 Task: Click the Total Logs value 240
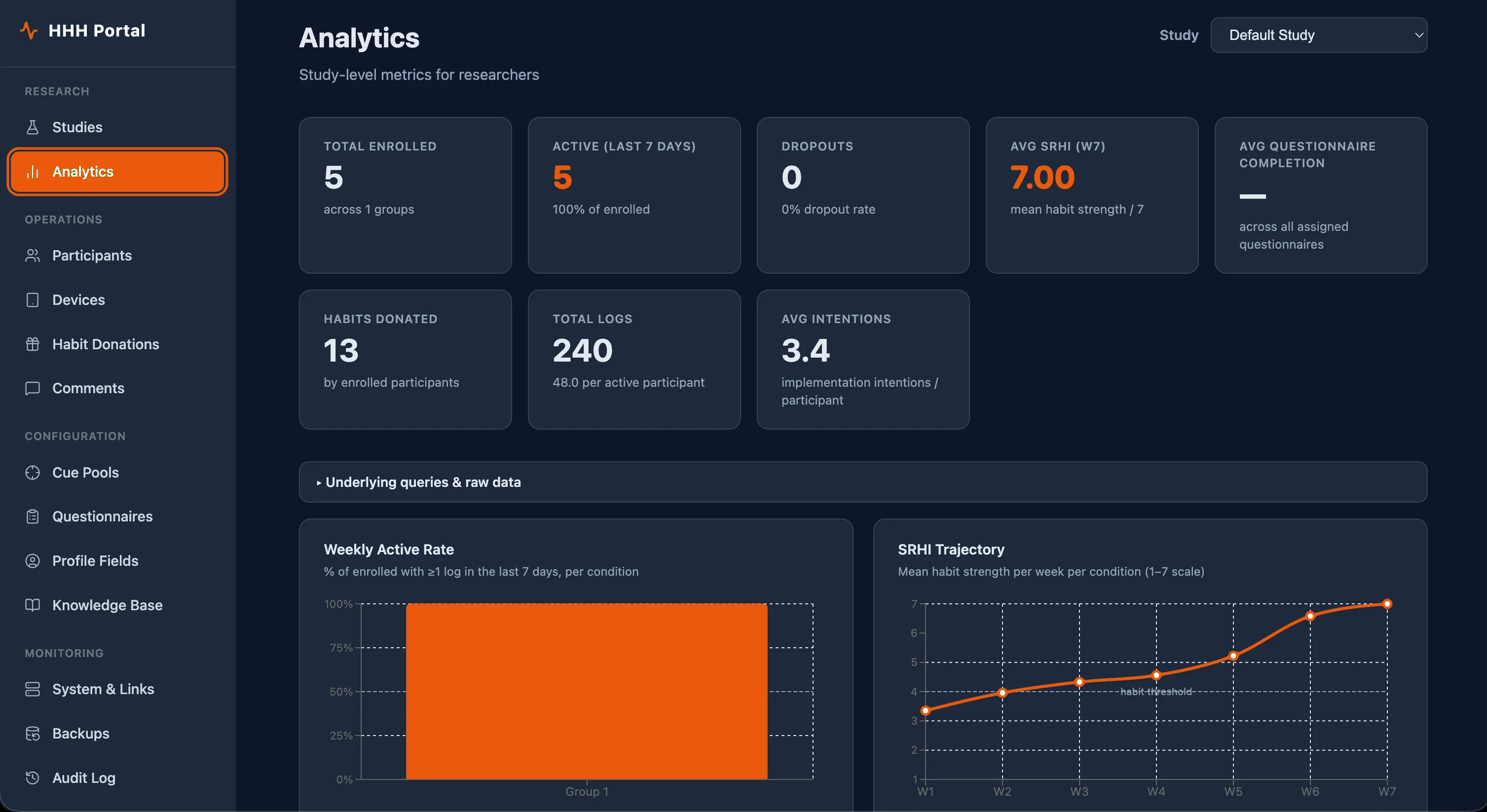(x=583, y=350)
